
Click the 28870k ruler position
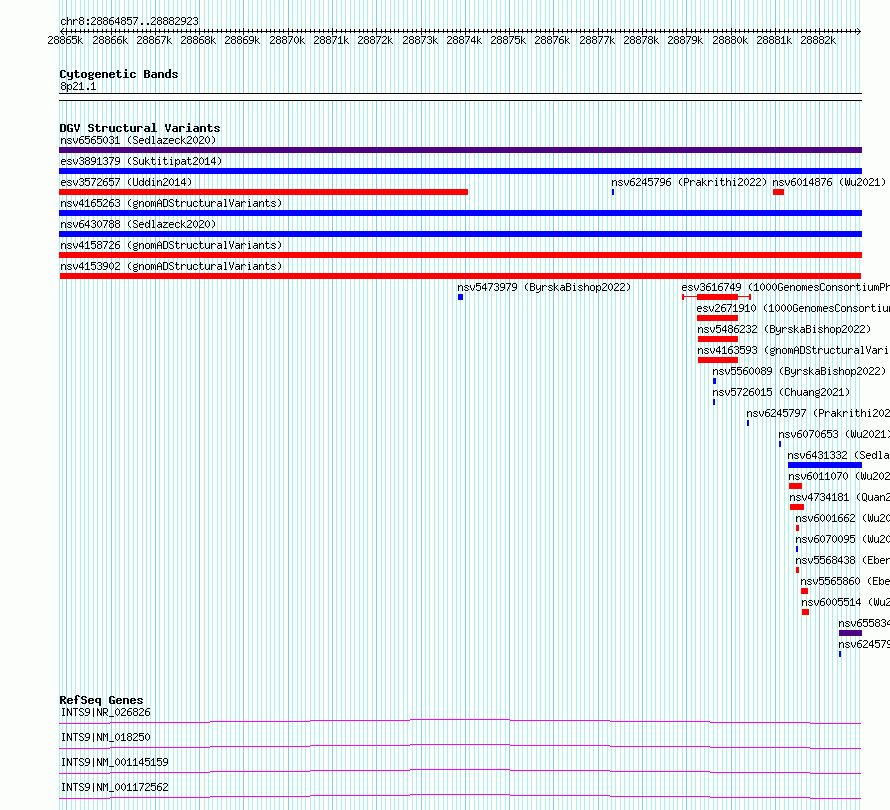287,41
